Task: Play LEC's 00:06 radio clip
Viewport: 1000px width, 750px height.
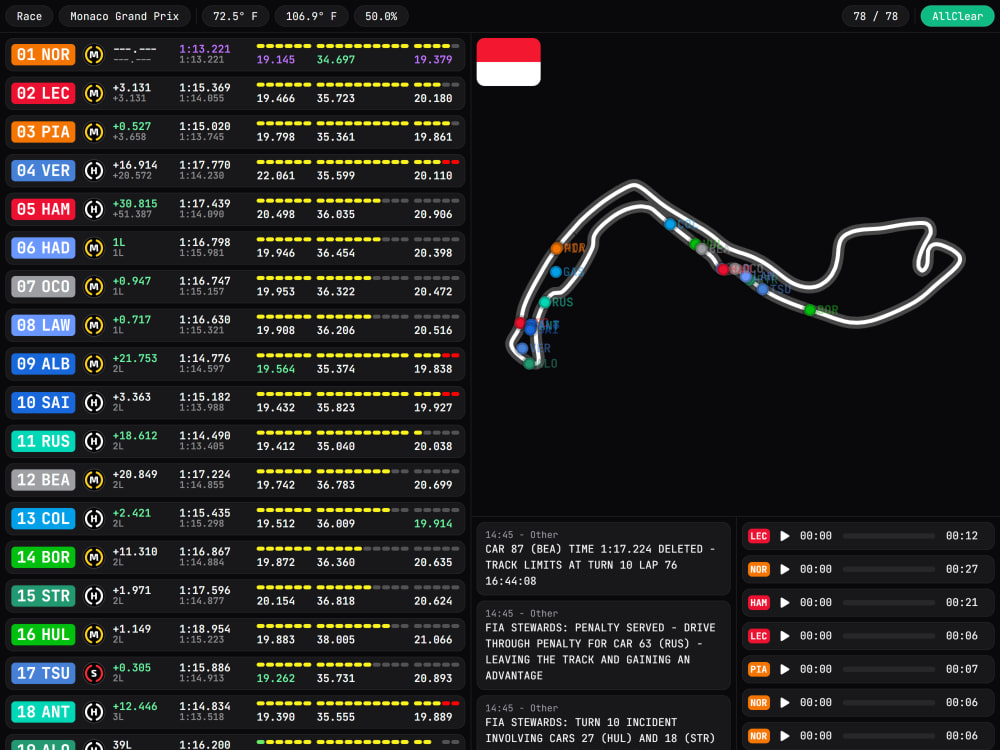Action: click(785, 636)
